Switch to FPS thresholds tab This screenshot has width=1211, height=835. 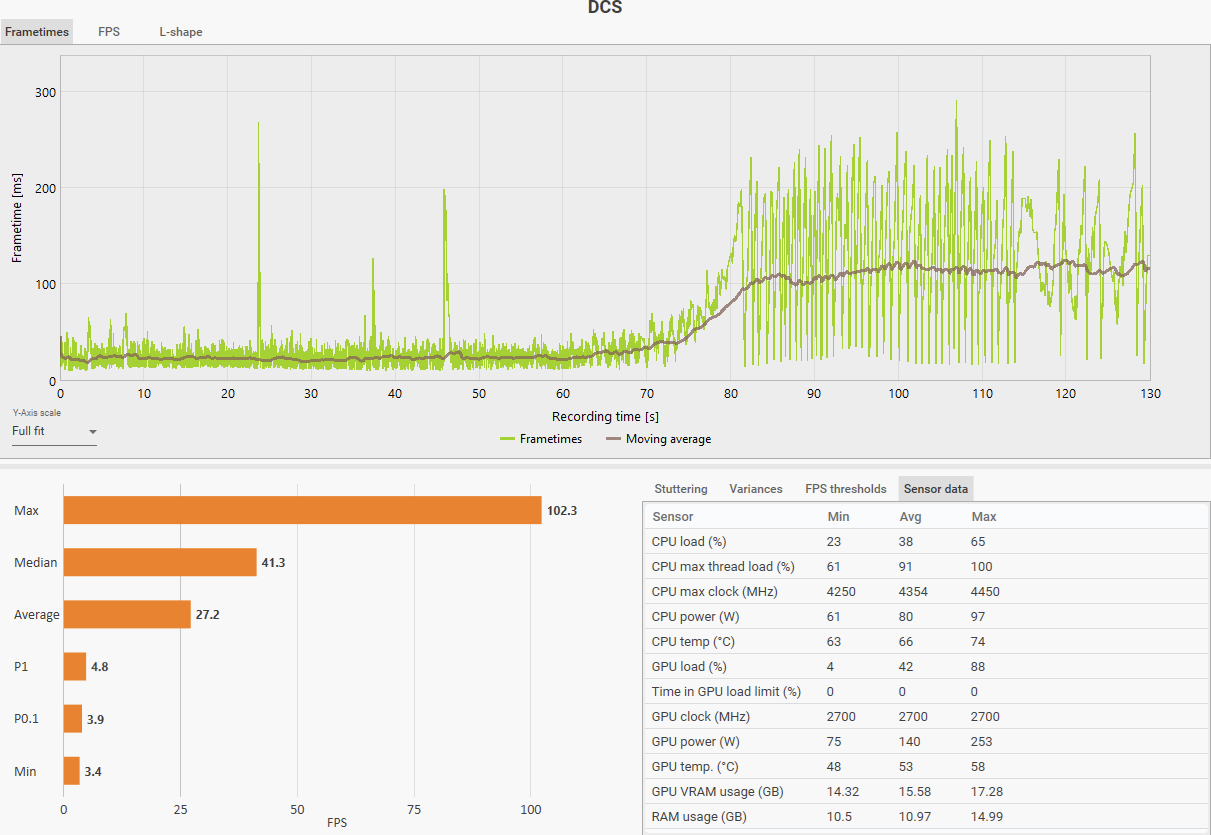pos(846,489)
